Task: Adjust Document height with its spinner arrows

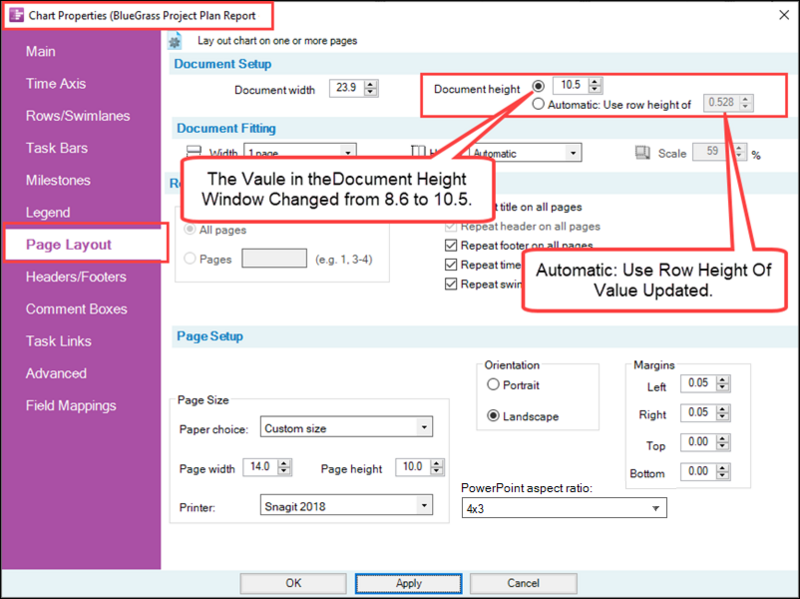Action: [x=595, y=85]
